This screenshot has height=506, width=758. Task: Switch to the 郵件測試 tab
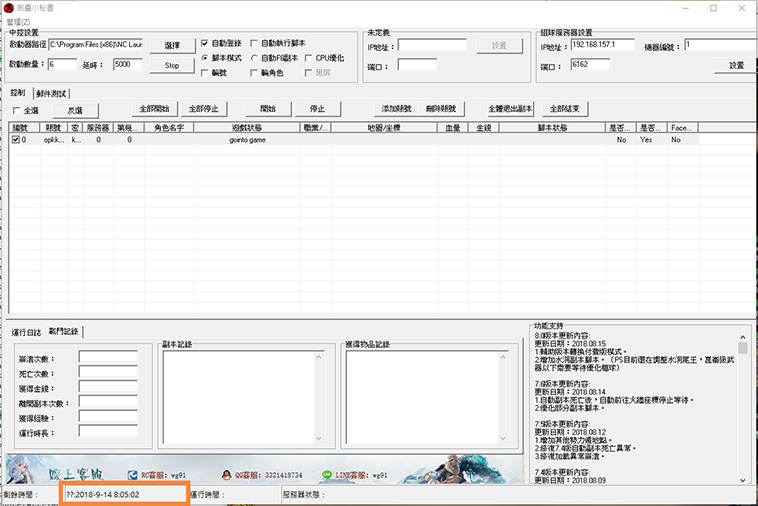(50, 93)
